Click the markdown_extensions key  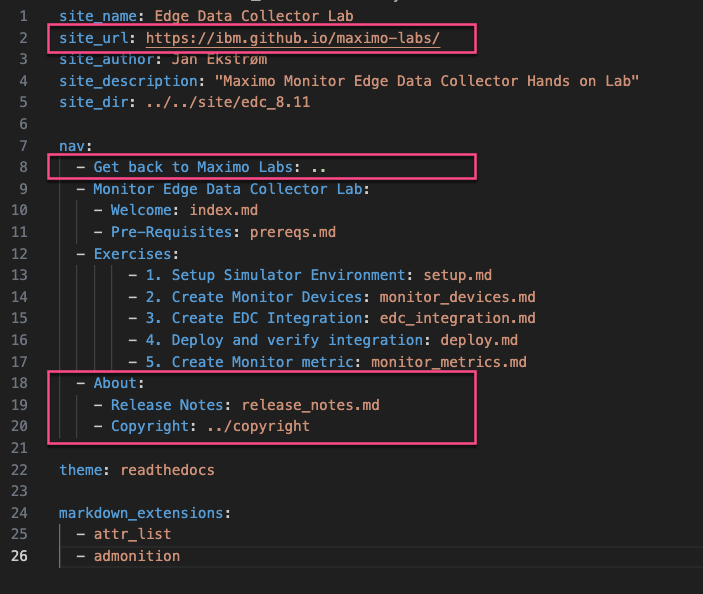point(141,513)
